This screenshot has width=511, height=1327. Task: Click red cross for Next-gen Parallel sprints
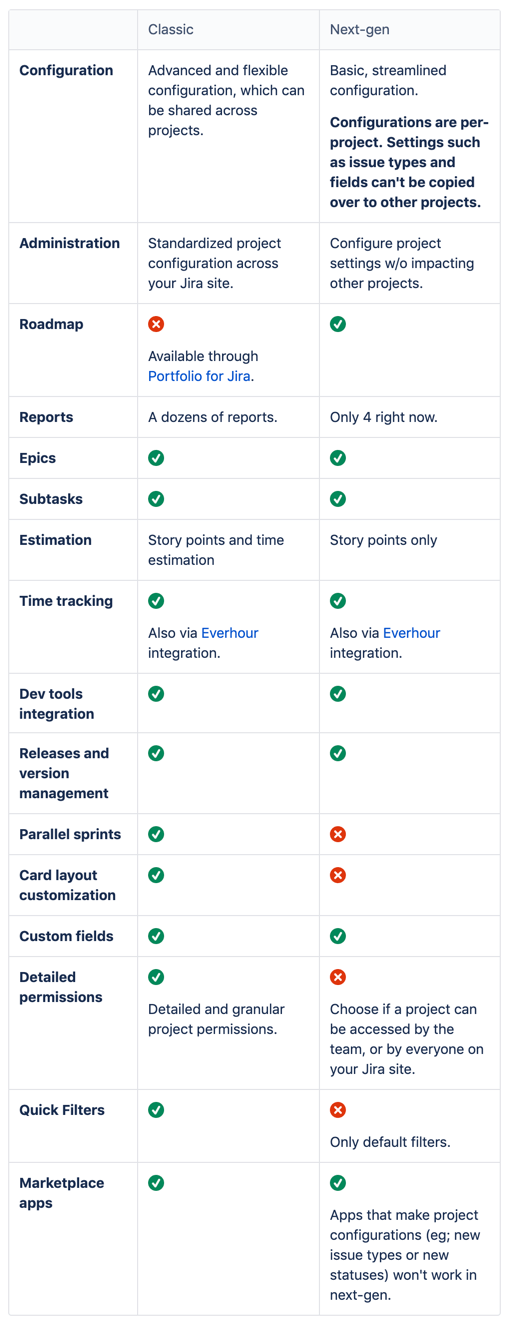click(x=338, y=834)
